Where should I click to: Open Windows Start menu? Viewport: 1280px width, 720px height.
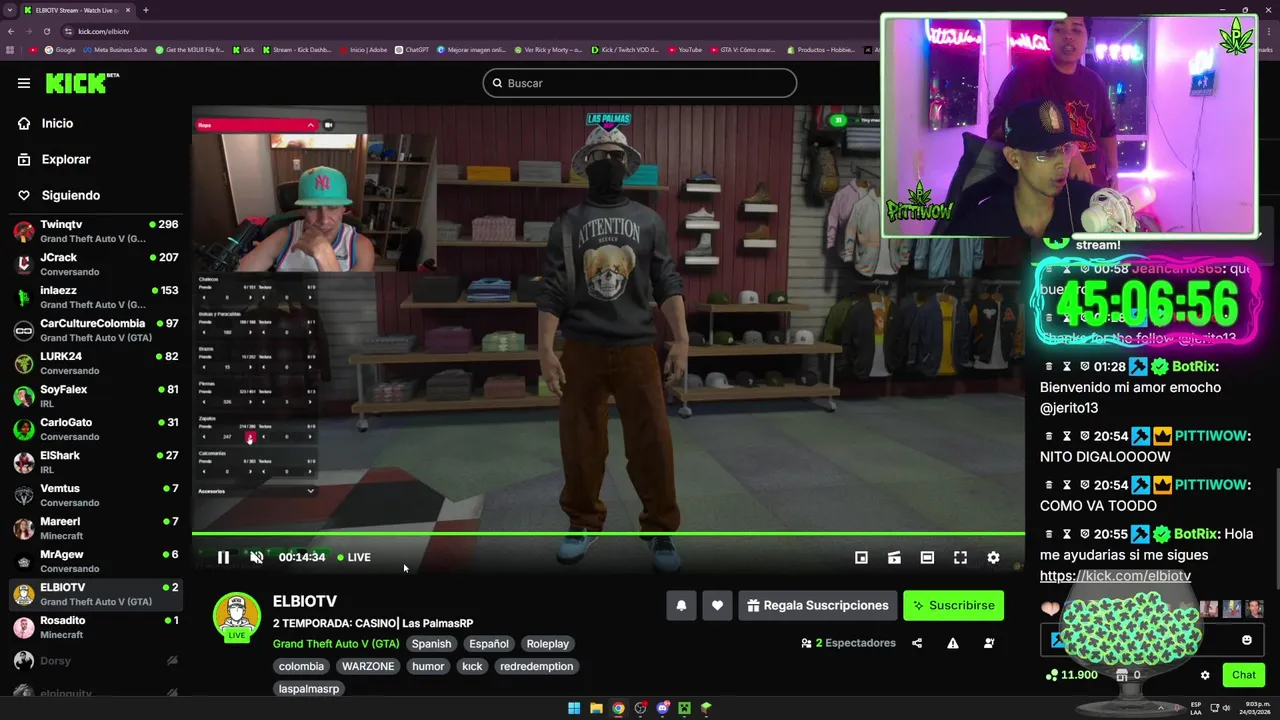click(574, 708)
